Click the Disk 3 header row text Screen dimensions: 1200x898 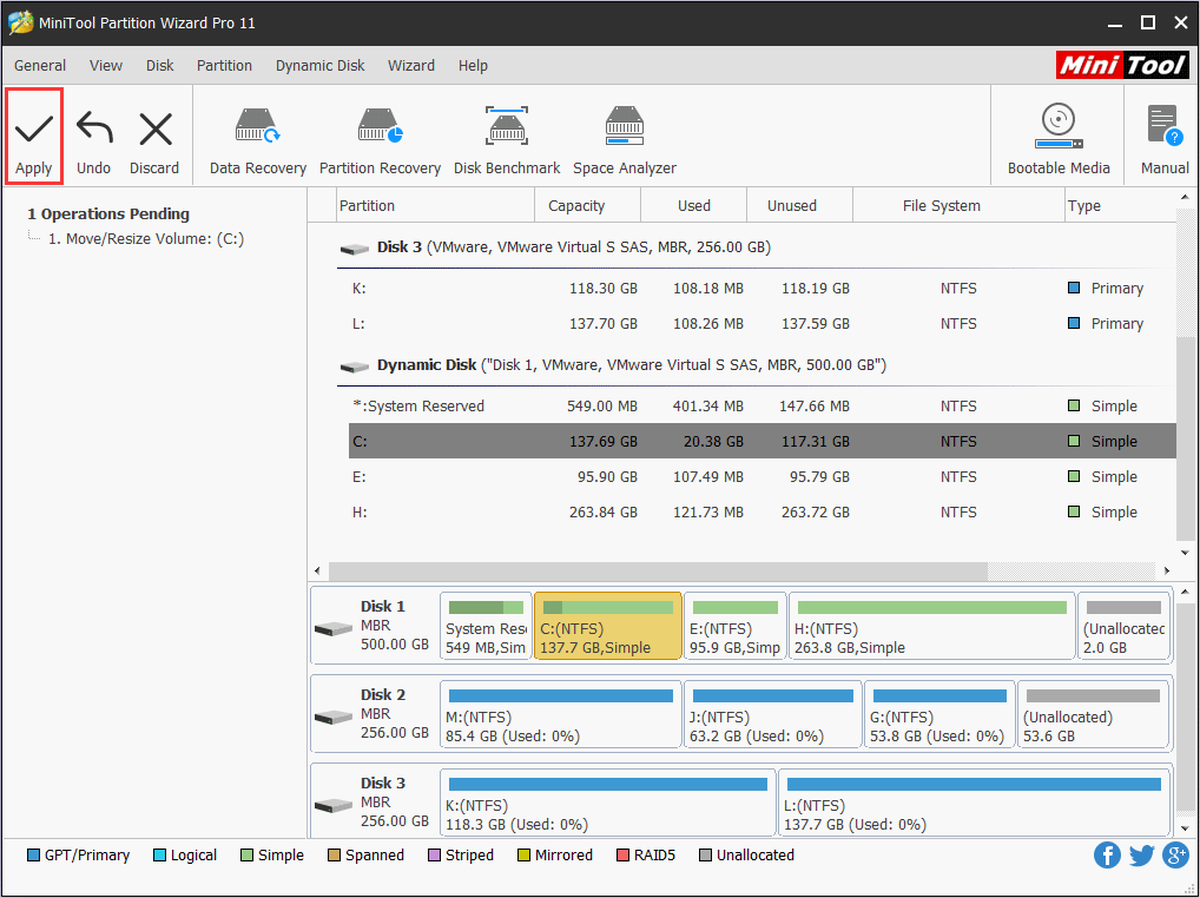[x=574, y=247]
